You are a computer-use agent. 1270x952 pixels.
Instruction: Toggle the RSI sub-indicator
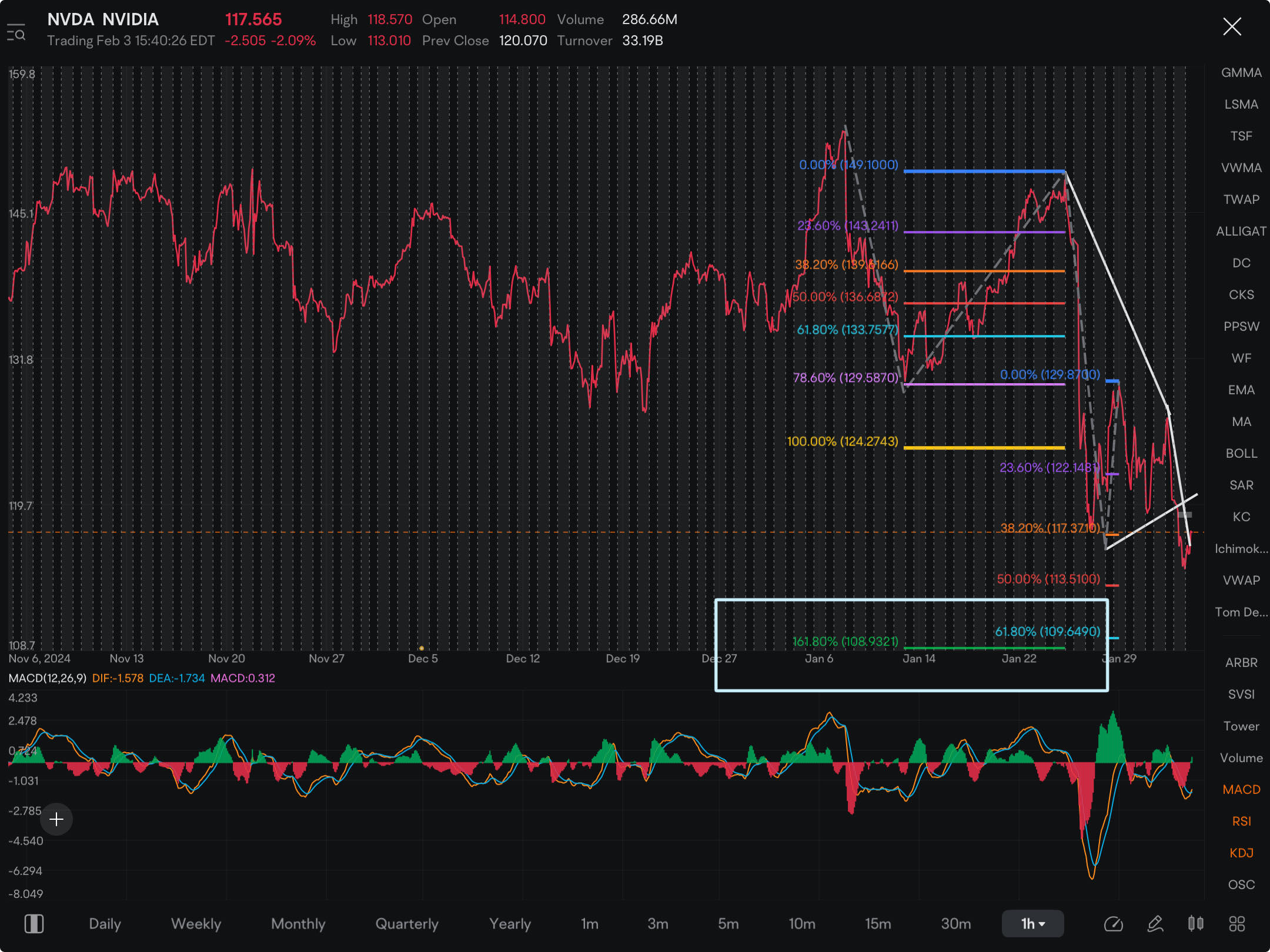point(1241,822)
